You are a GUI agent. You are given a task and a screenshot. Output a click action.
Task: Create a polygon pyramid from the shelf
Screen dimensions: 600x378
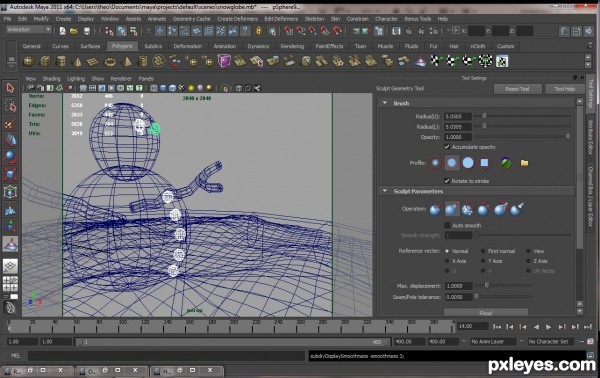point(127,61)
